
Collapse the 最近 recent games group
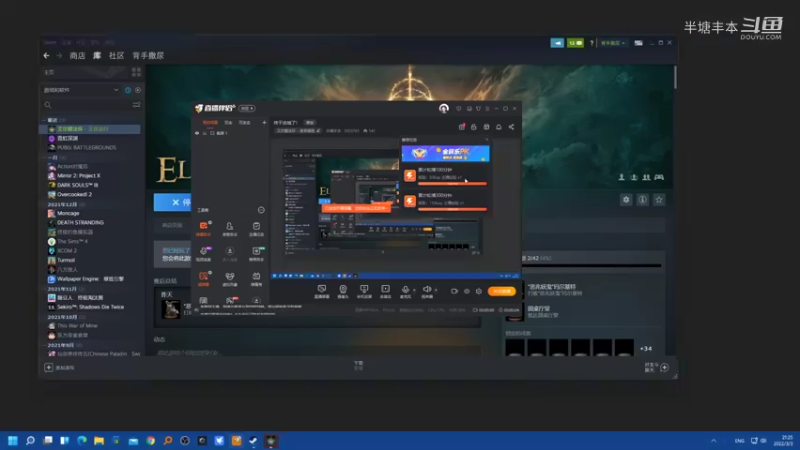pyautogui.click(x=44, y=120)
